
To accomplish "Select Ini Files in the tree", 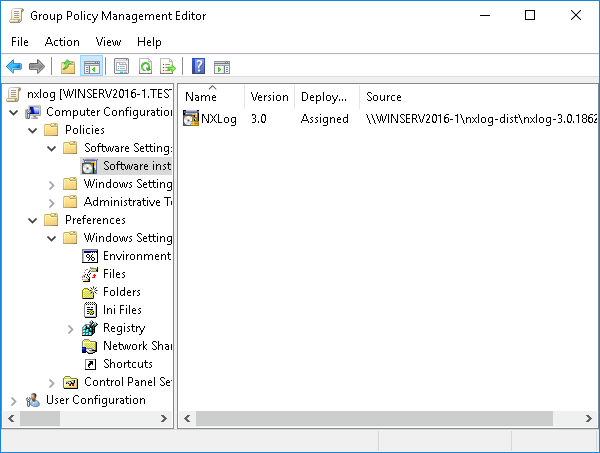I will 122,310.
